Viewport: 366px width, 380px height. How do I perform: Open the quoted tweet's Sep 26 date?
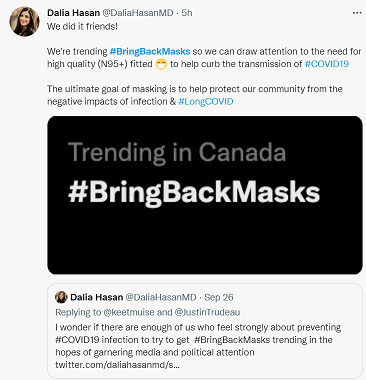pos(219,297)
